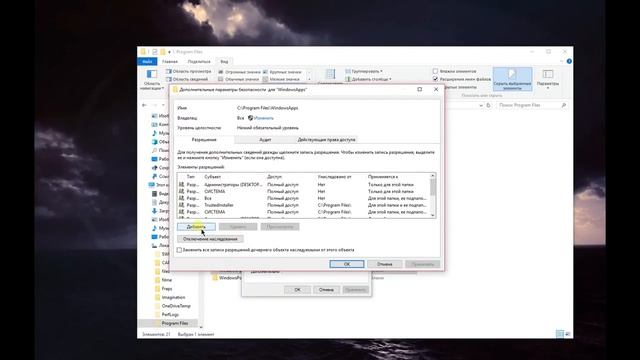Open Главная ribbon tab

(170, 62)
